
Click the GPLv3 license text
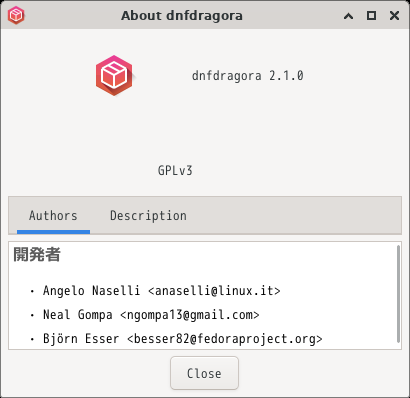175,171
